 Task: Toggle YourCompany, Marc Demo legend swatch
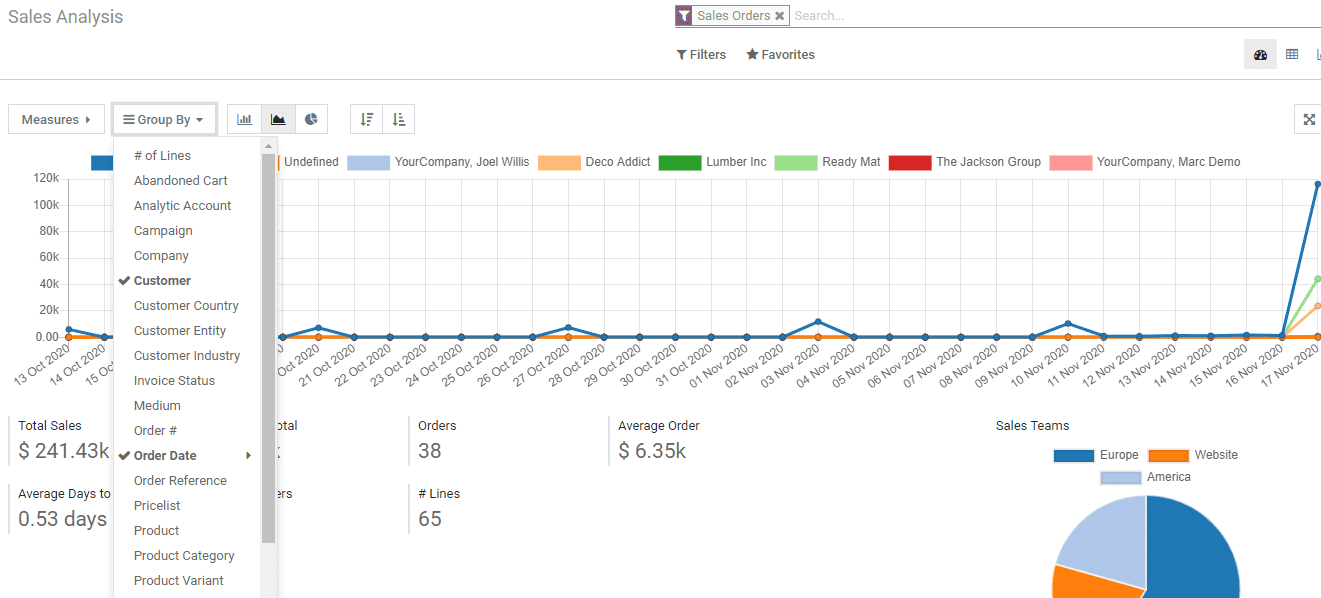pyautogui.click(x=1071, y=162)
